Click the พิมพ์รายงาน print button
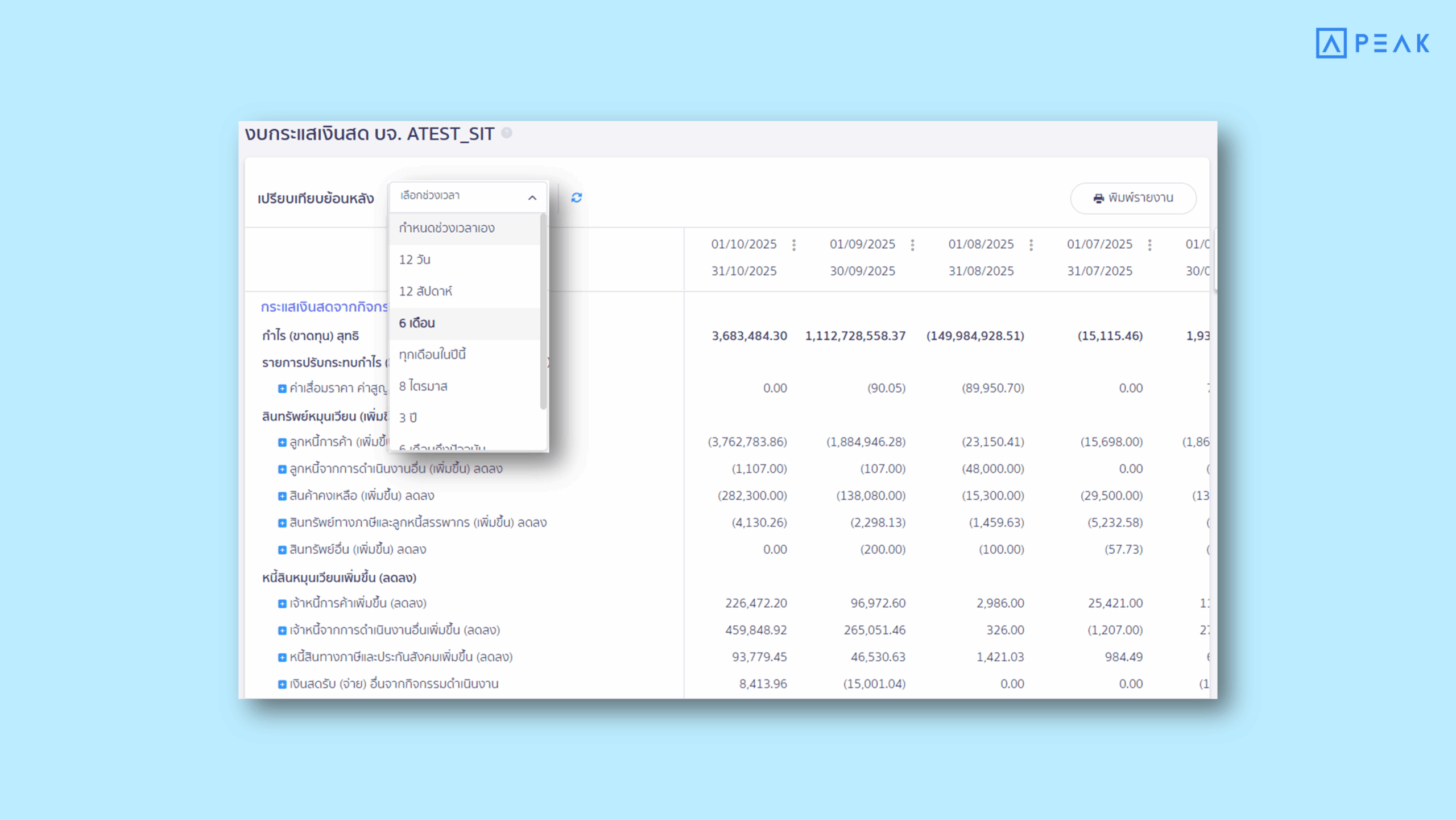The width and height of the screenshot is (1456, 820). click(x=1133, y=198)
